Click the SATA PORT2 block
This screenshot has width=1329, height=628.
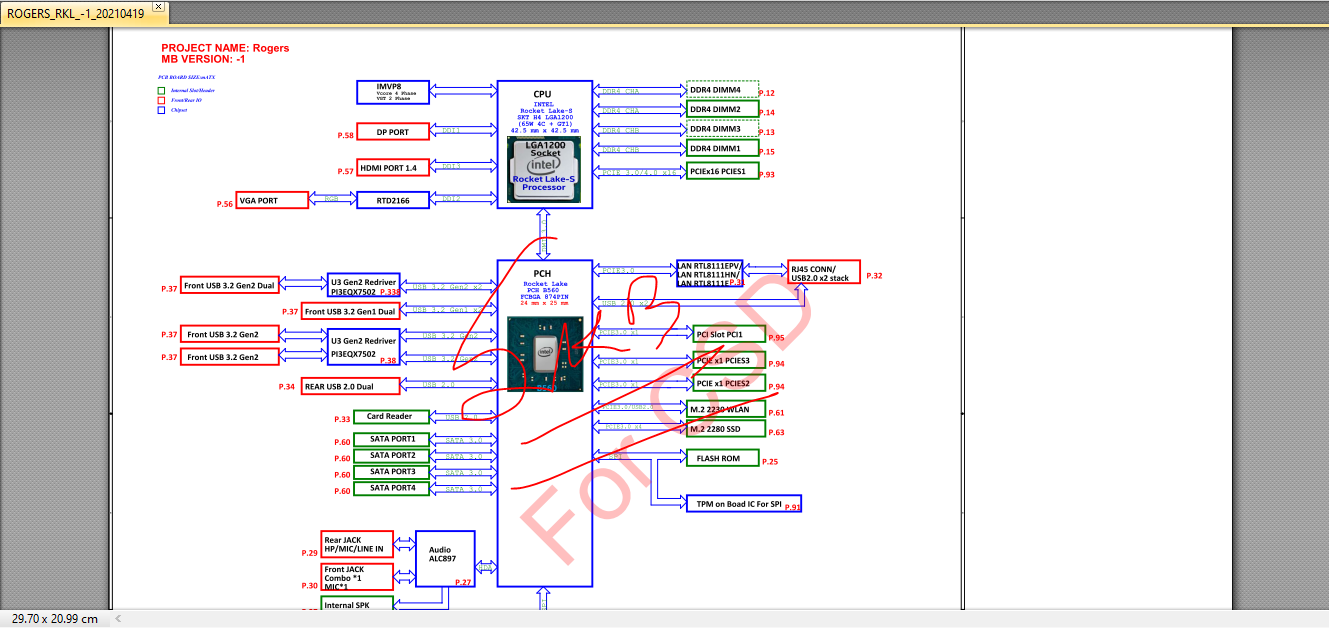(x=390, y=456)
